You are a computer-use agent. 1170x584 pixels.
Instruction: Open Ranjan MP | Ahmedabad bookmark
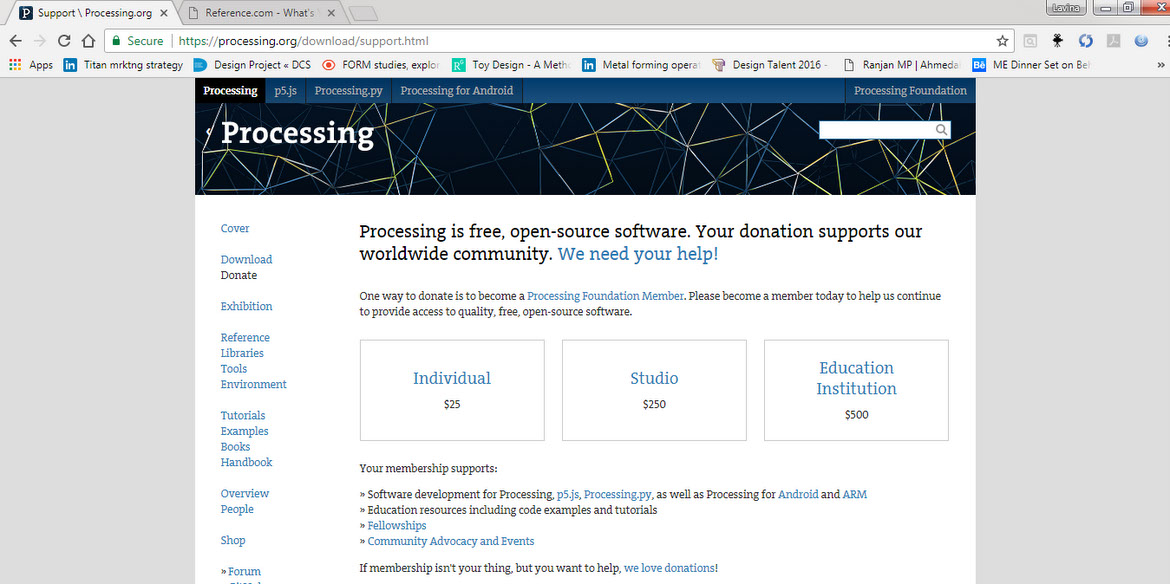pos(902,65)
